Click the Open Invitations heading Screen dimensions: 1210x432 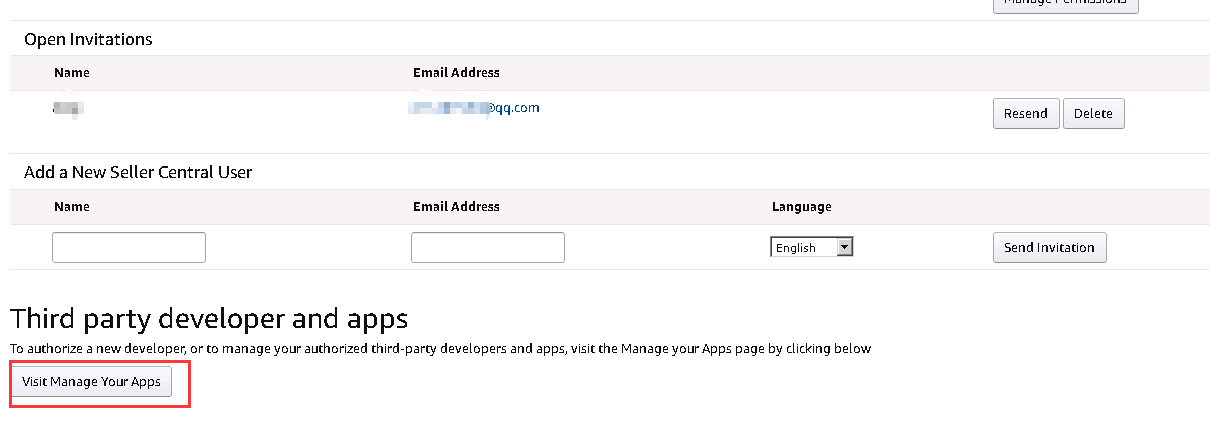click(x=88, y=40)
